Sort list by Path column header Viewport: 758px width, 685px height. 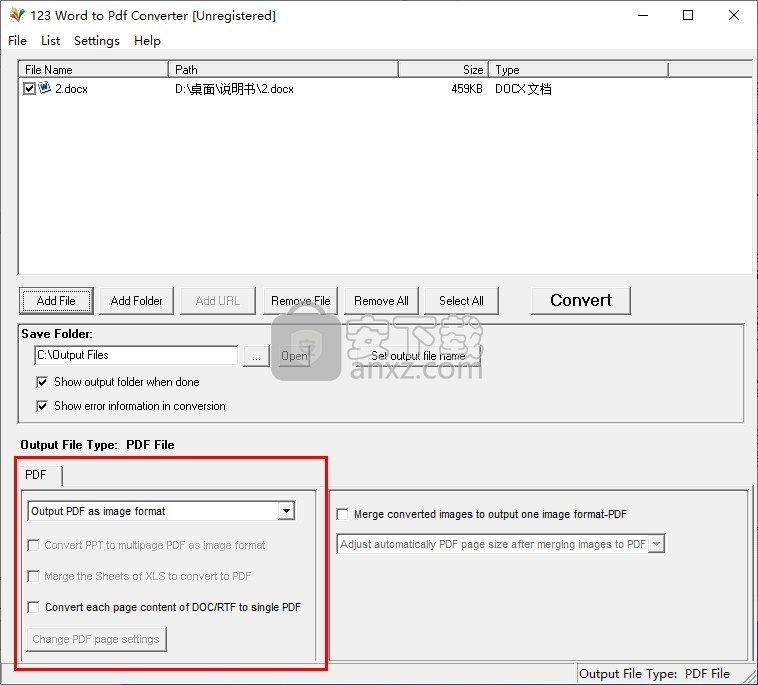(283, 70)
